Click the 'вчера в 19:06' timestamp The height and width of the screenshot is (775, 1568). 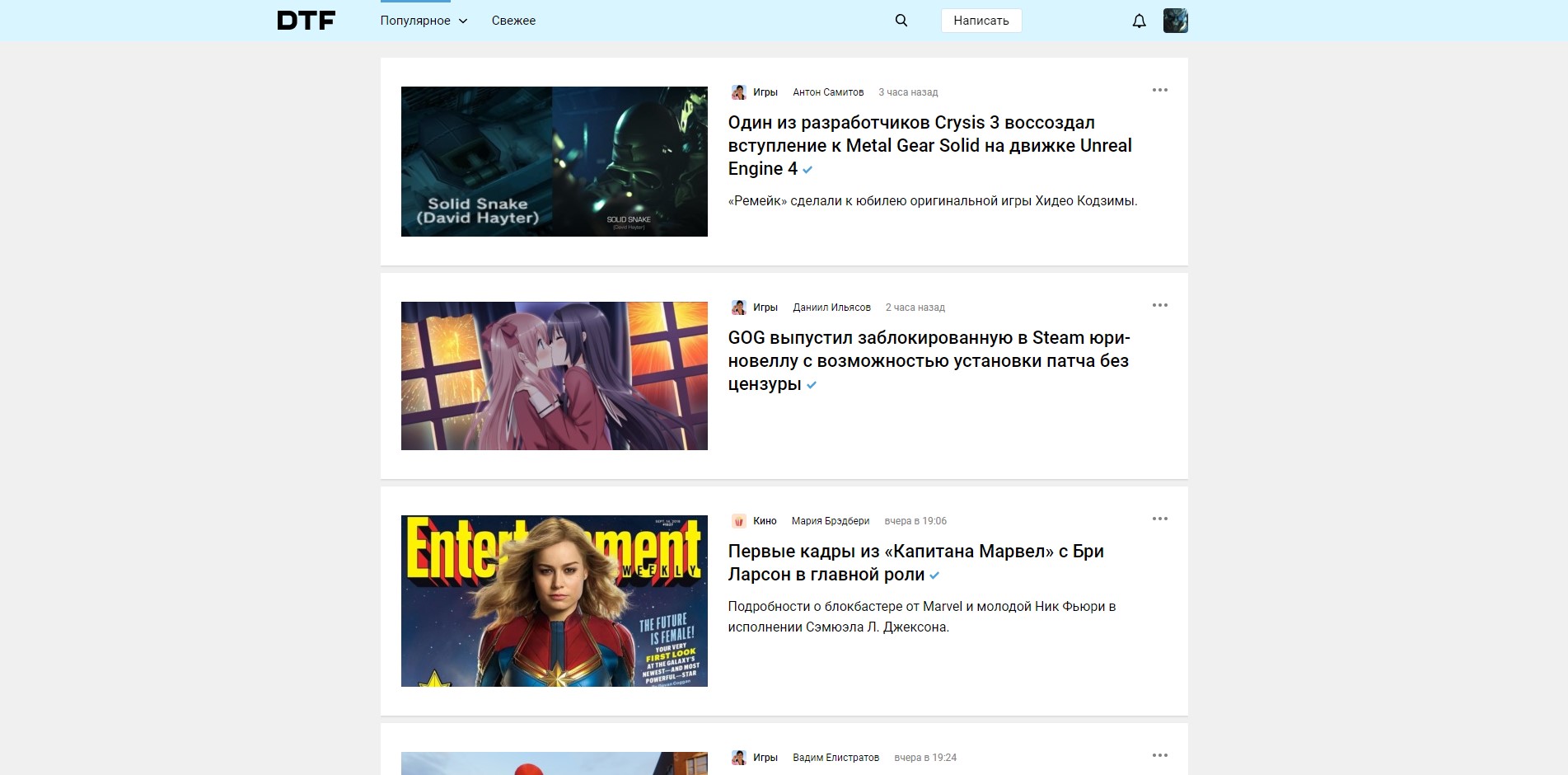[915, 521]
